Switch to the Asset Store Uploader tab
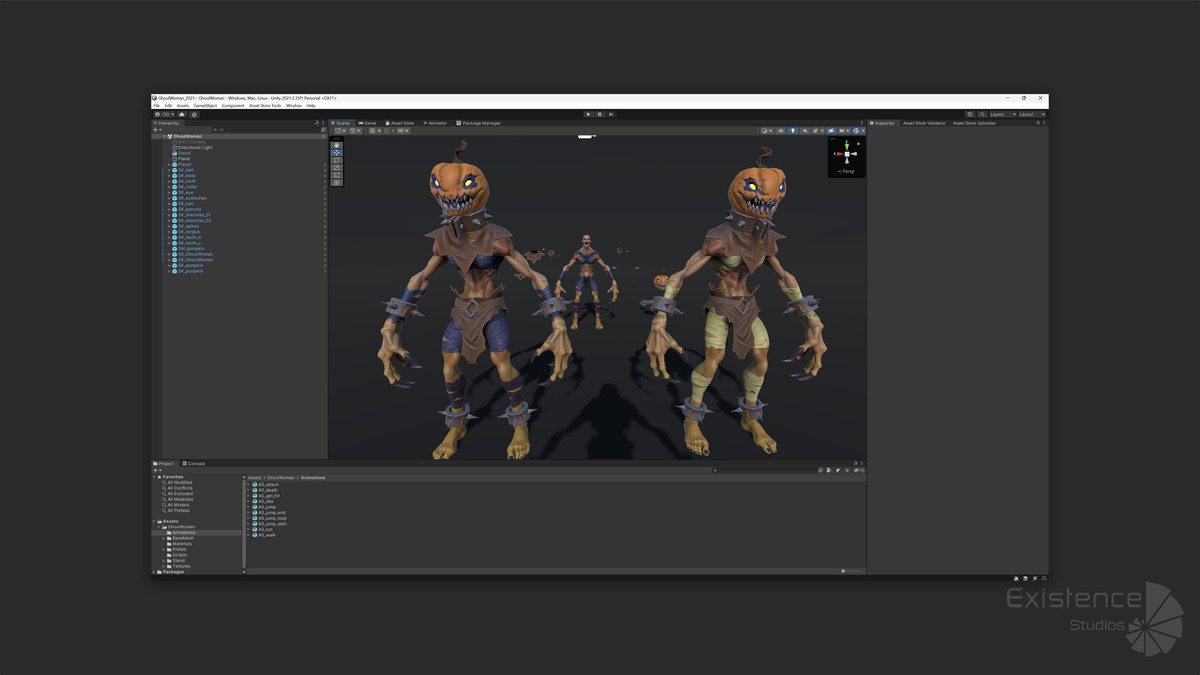Screen dimensions: 1200x675 [974, 123]
